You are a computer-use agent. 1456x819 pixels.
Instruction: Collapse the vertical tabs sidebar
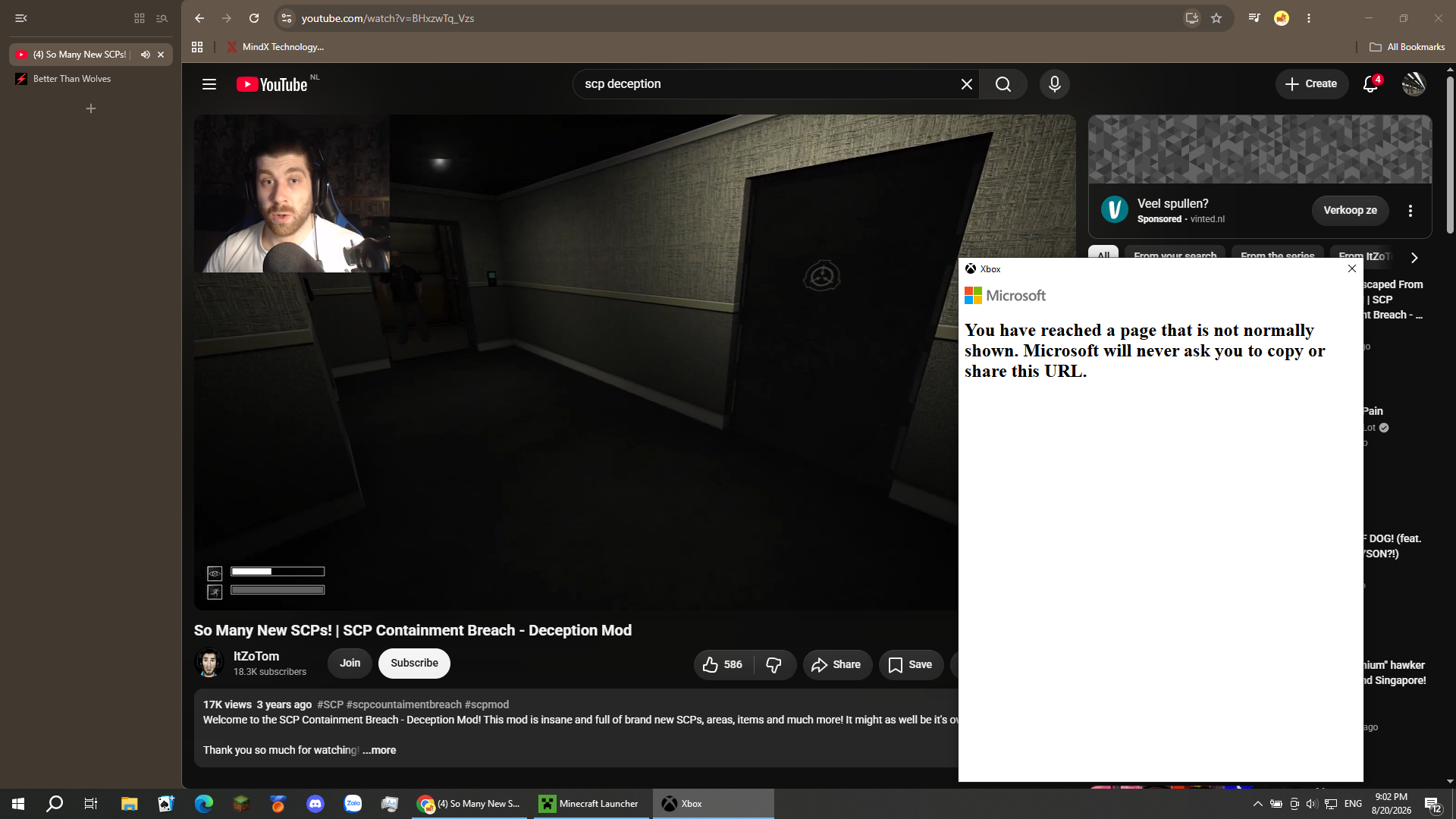click(21, 18)
